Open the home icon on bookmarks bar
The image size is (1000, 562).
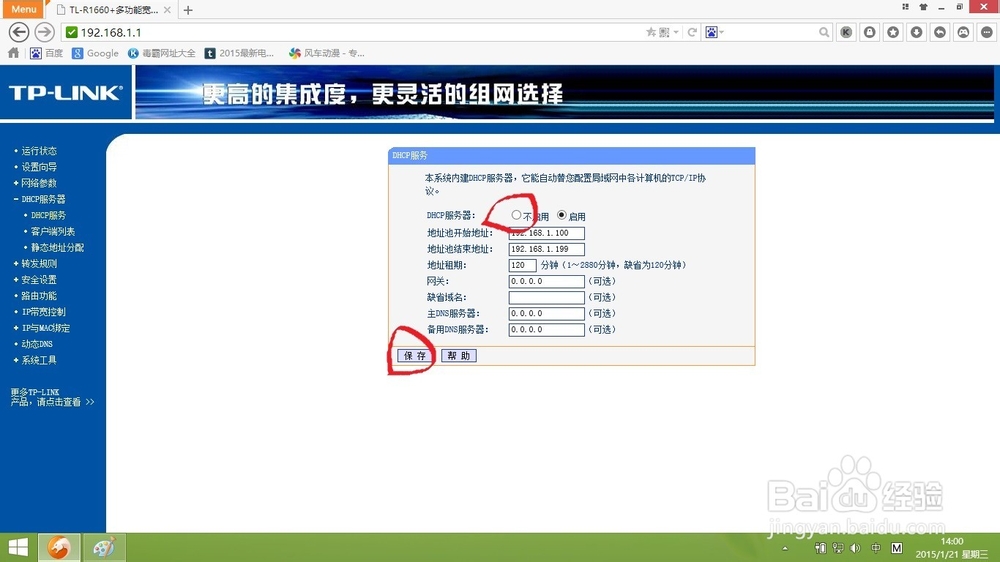tap(13, 53)
